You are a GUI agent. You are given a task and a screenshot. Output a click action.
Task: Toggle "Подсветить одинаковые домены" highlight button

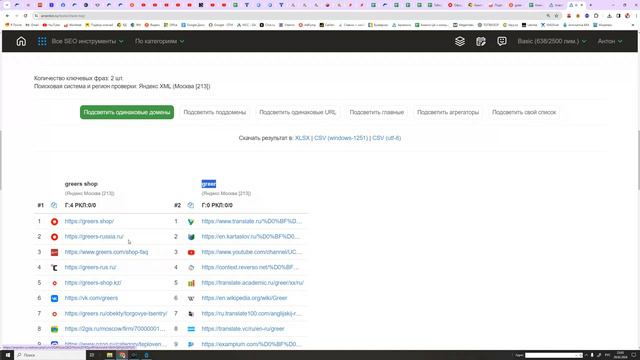[x=127, y=112]
